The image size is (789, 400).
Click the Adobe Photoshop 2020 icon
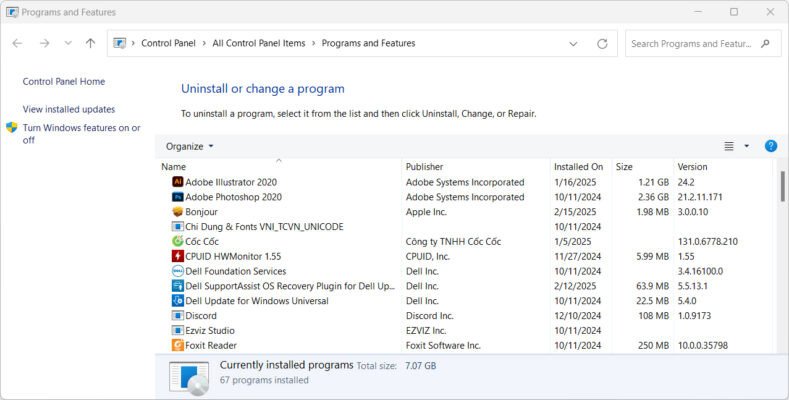pyautogui.click(x=178, y=197)
